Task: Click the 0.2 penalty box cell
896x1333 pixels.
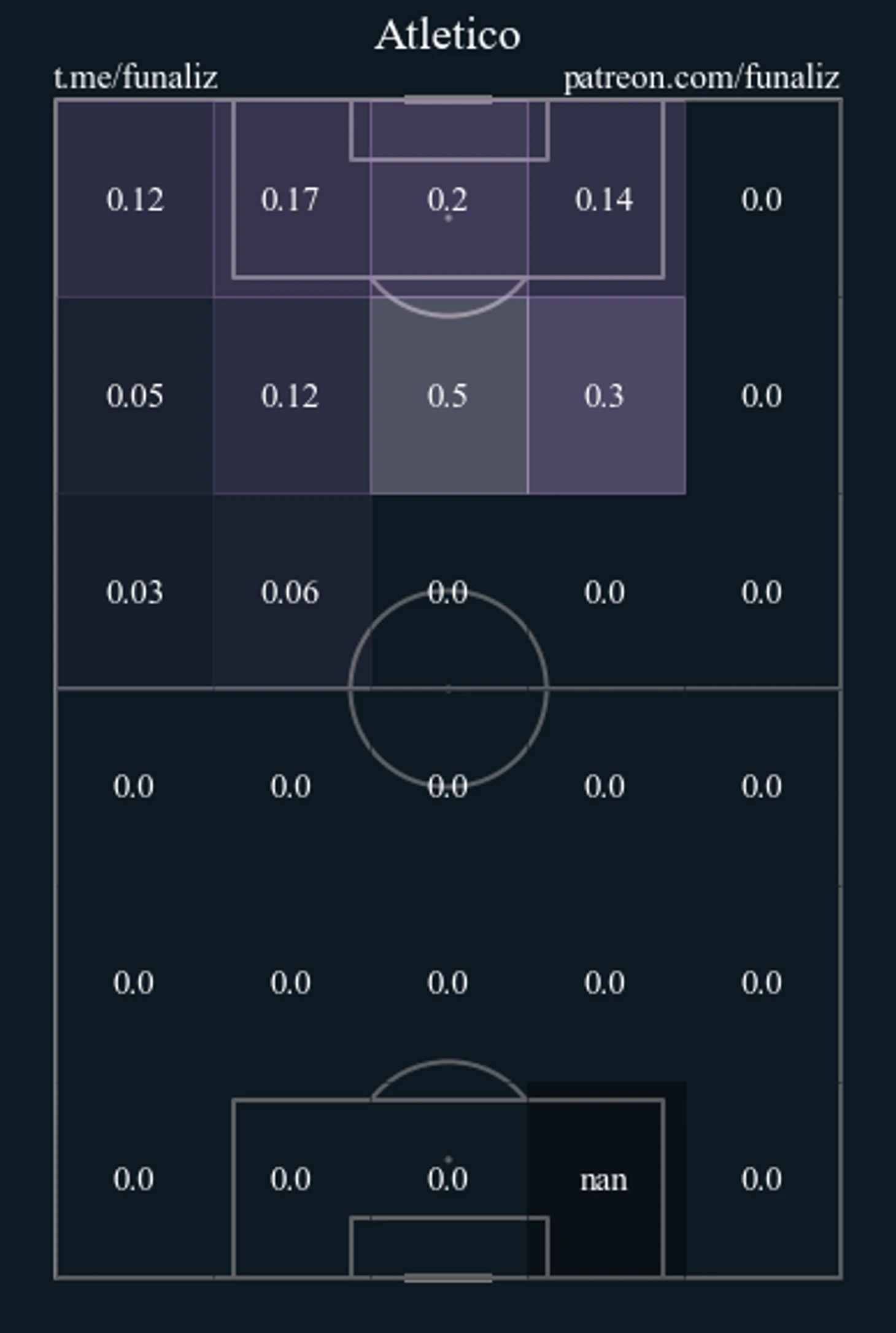Action: pyautogui.click(x=449, y=199)
